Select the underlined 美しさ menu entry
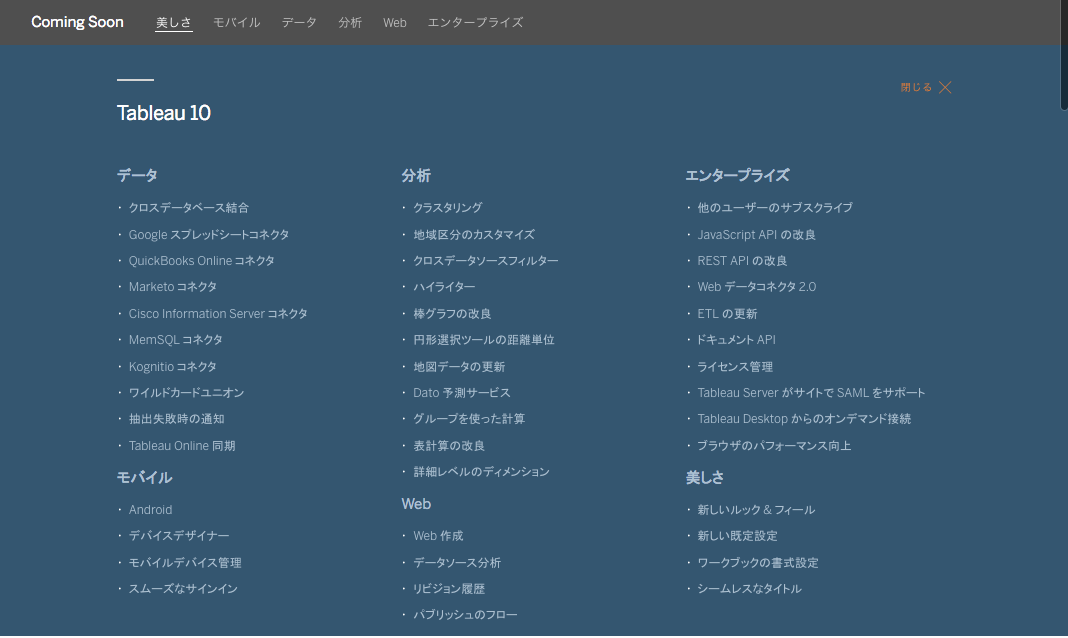This screenshot has height=638, width=1068. click(x=173, y=21)
